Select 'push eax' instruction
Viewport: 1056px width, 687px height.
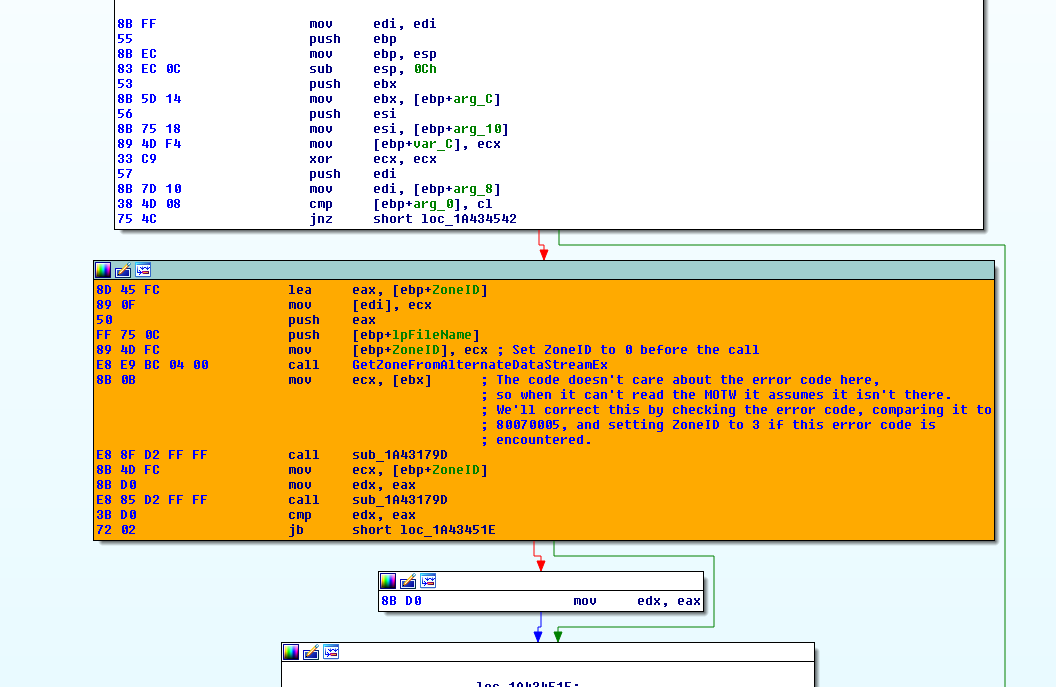click(332, 321)
